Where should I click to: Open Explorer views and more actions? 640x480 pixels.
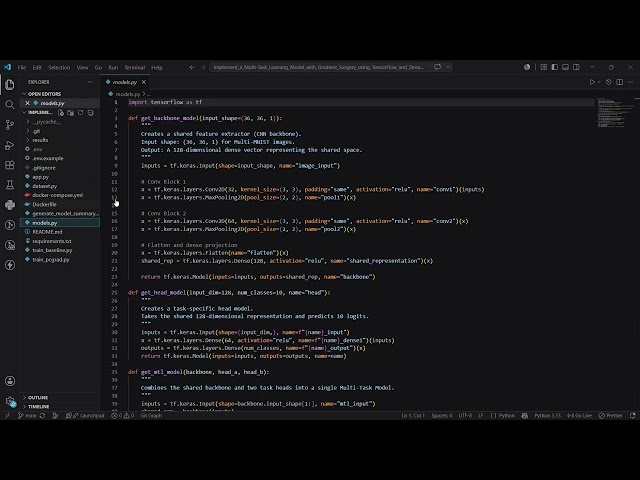[x=90, y=82]
